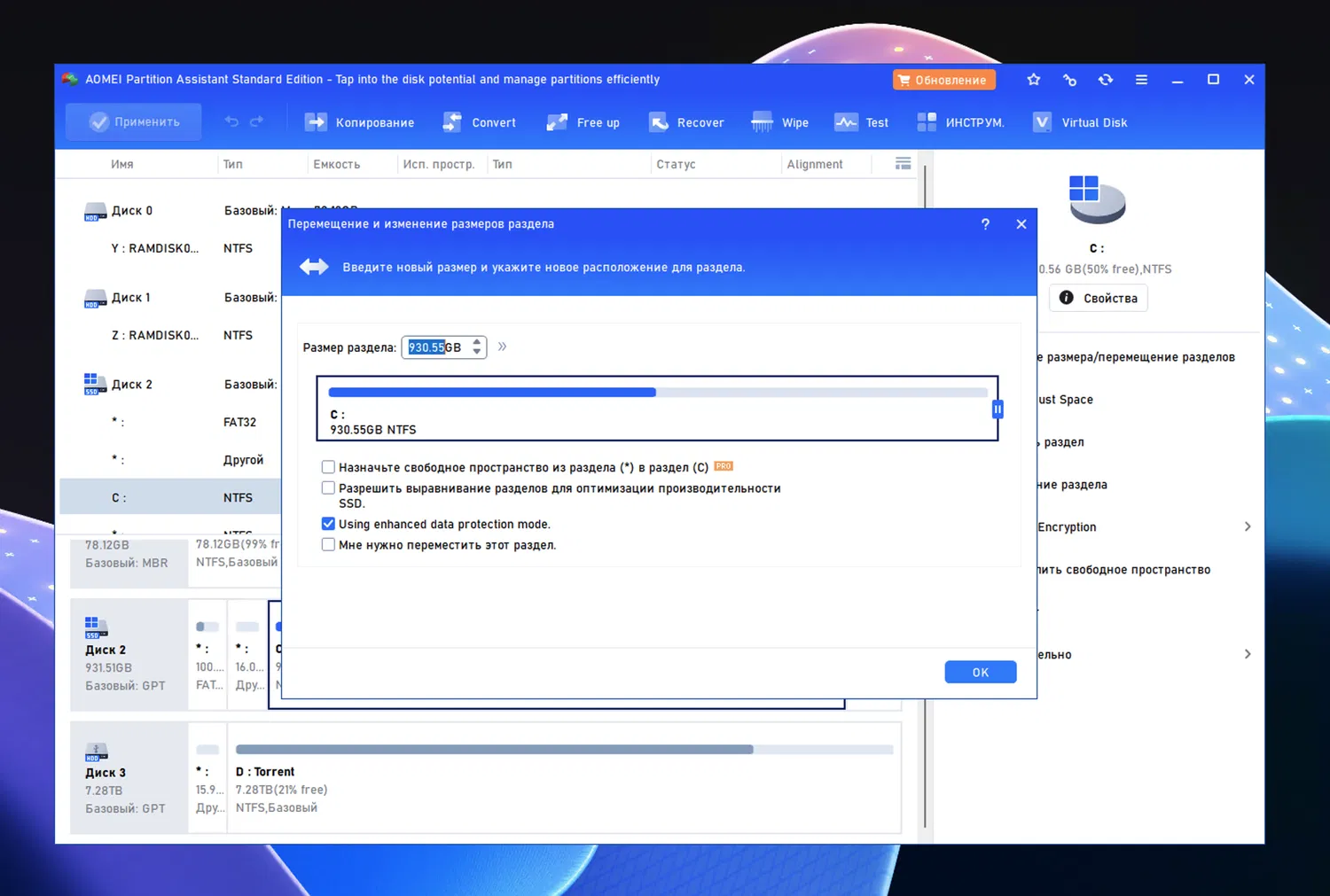Click the AOMEI logo in the title bar

70,79
